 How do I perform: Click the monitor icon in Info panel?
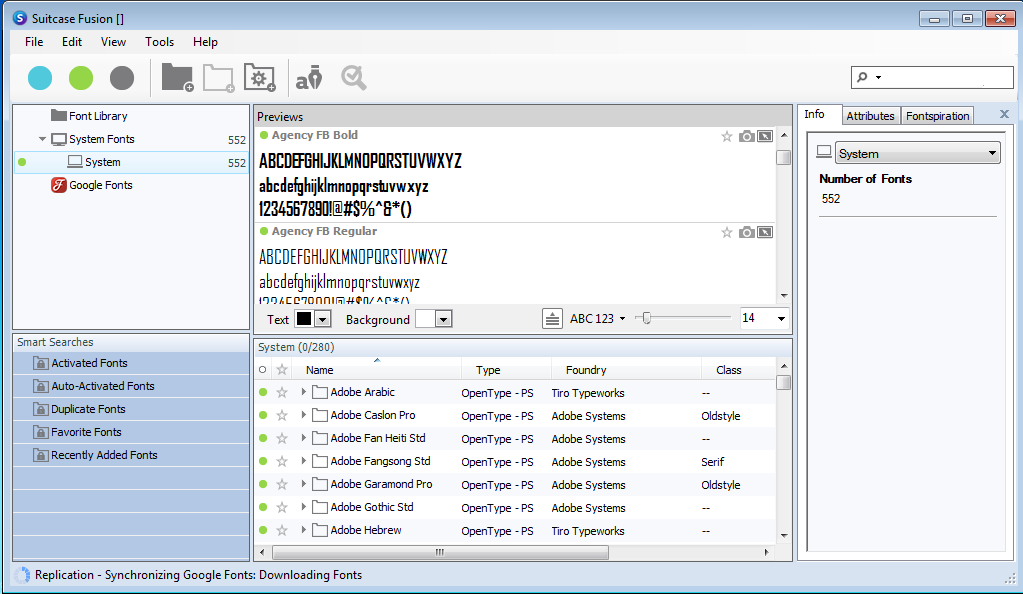click(x=824, y=151)
